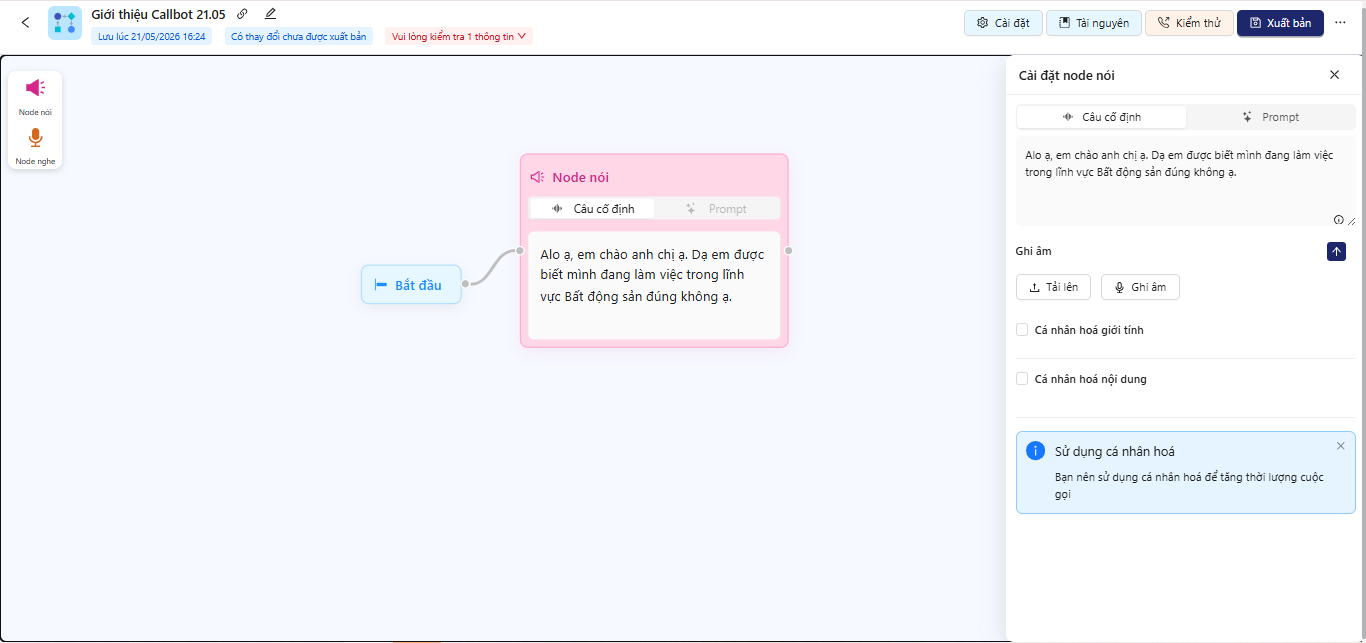This screenshot has height=643, width=1366.
Task: Click the Node nói title on the canvas card
Action: 580,177
